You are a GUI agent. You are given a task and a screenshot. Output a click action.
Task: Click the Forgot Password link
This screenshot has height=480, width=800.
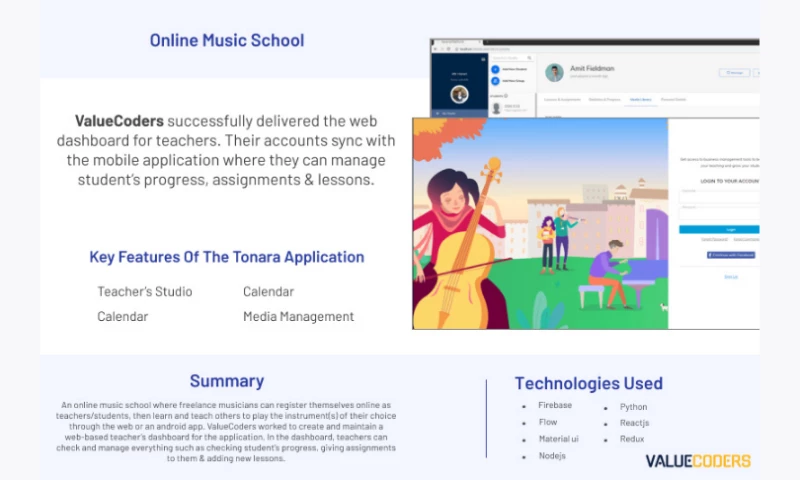click(714, 239)
